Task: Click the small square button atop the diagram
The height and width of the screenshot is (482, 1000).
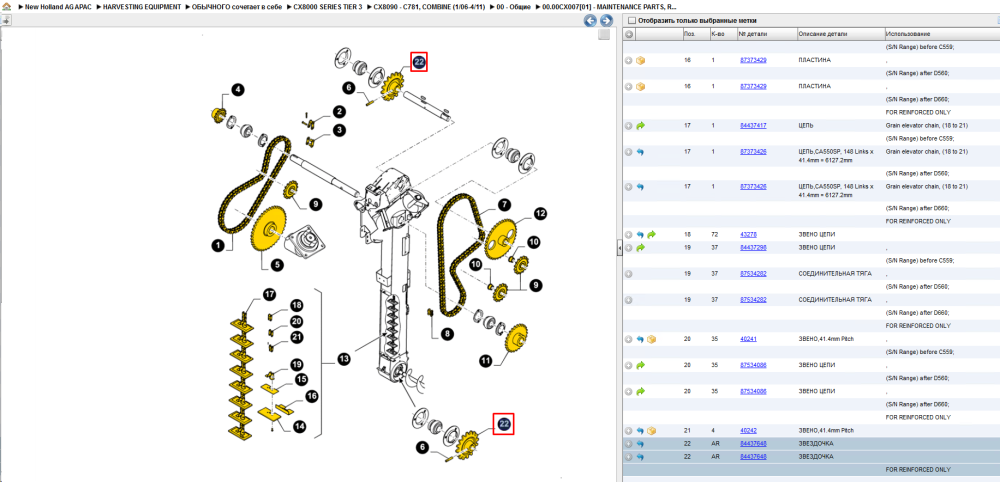Action: (x=603, y=35)
